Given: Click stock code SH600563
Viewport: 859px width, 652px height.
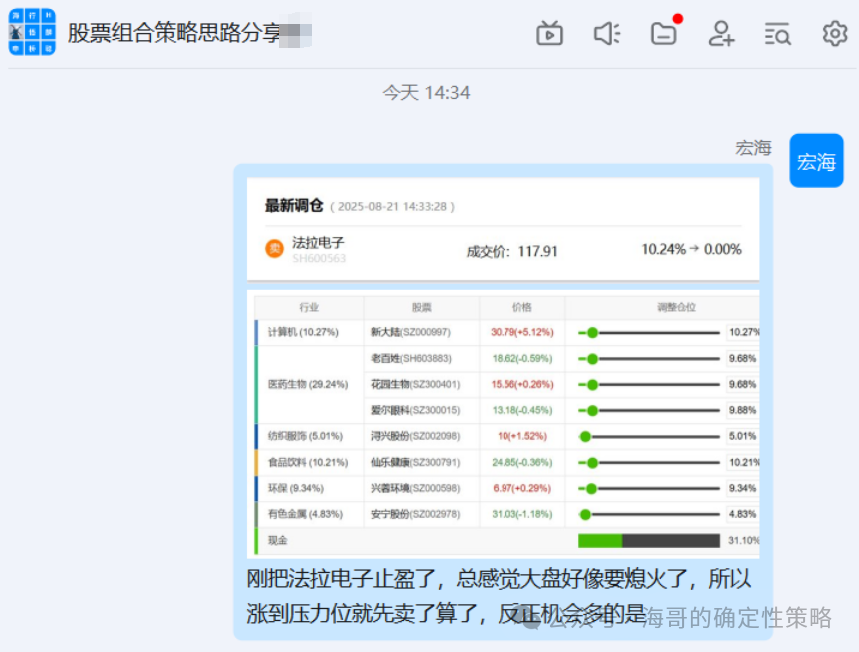Looking at the screenshot, I should 319,258.
